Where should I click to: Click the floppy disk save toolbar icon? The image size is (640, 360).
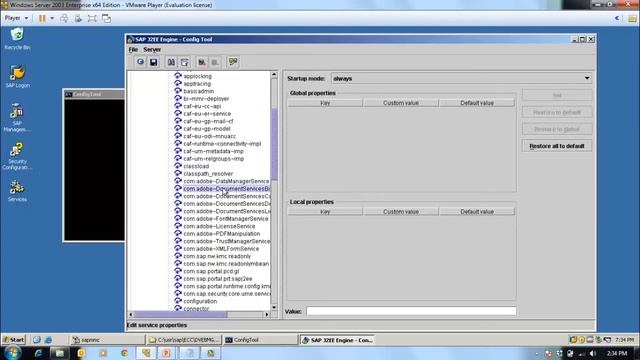click(x=153, y=62)
